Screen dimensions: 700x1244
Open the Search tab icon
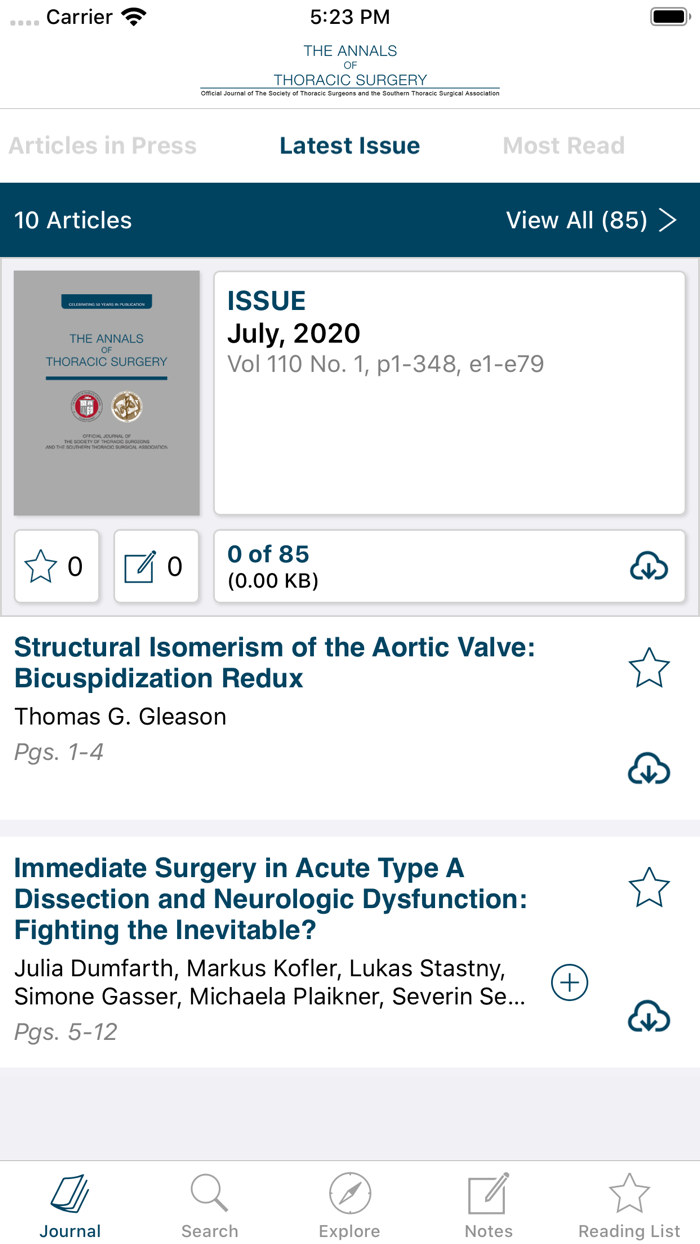pyautogui.click(x=209, y=1204)
